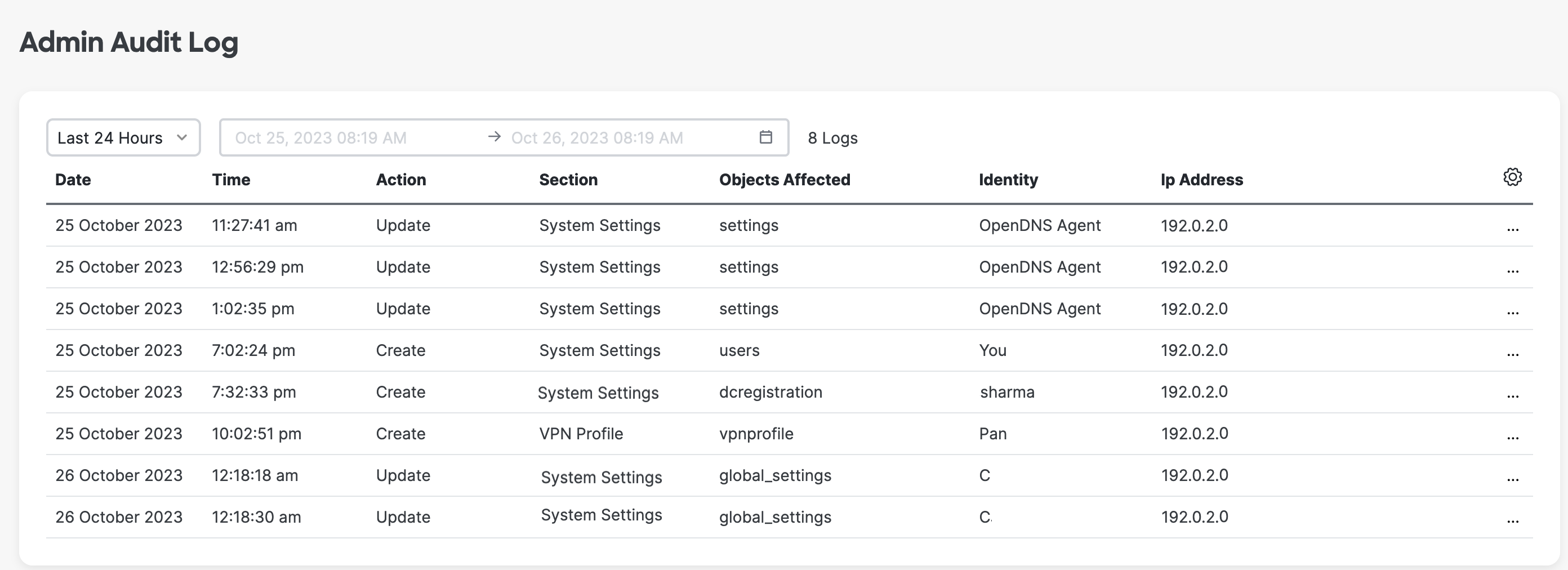
Task: Click the sharma identity cell
Action: pyautogui.click(x=1008, y=391)
